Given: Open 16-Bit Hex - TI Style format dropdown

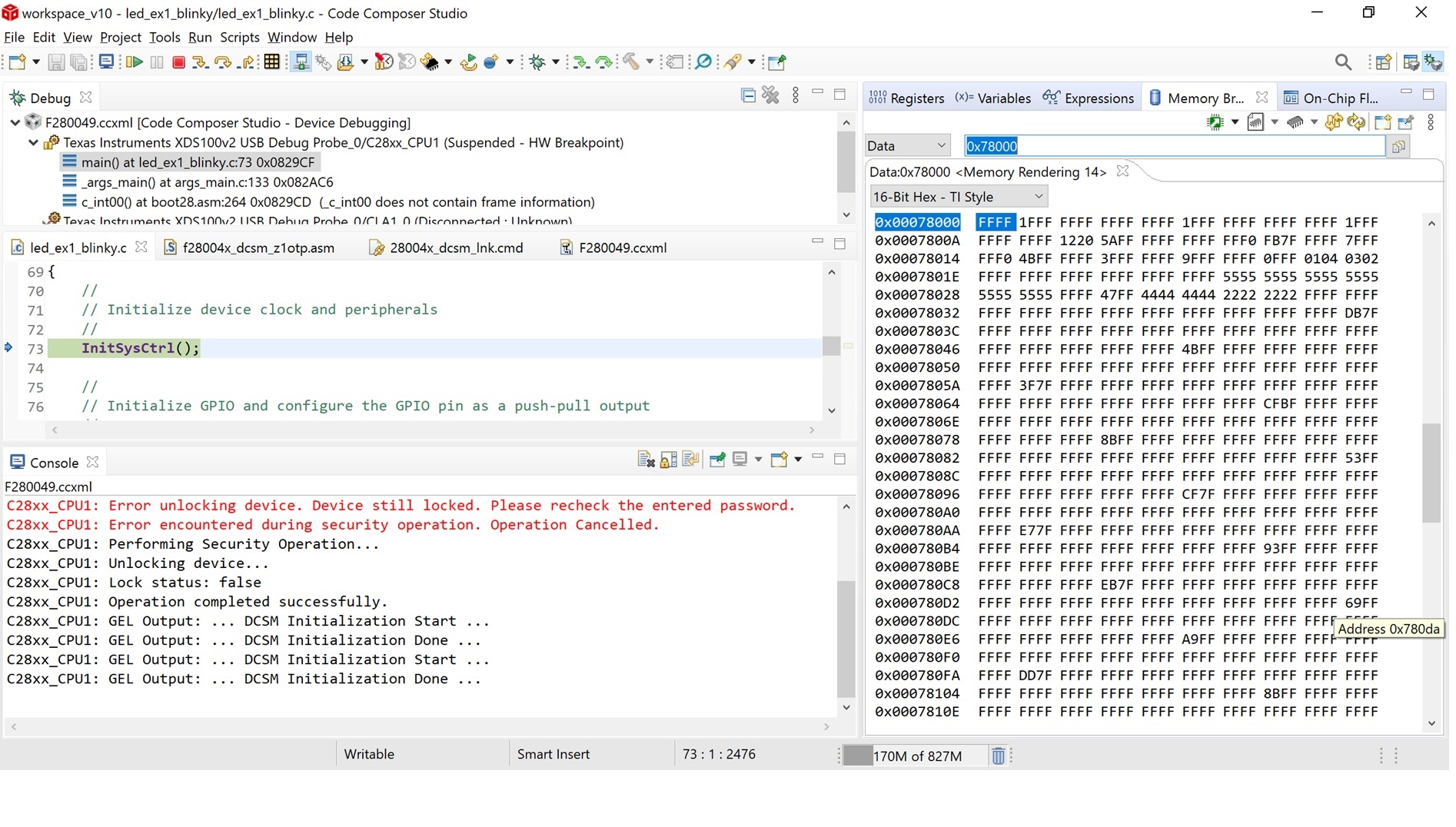Looking at the screenshot, I should click(959, 197).
